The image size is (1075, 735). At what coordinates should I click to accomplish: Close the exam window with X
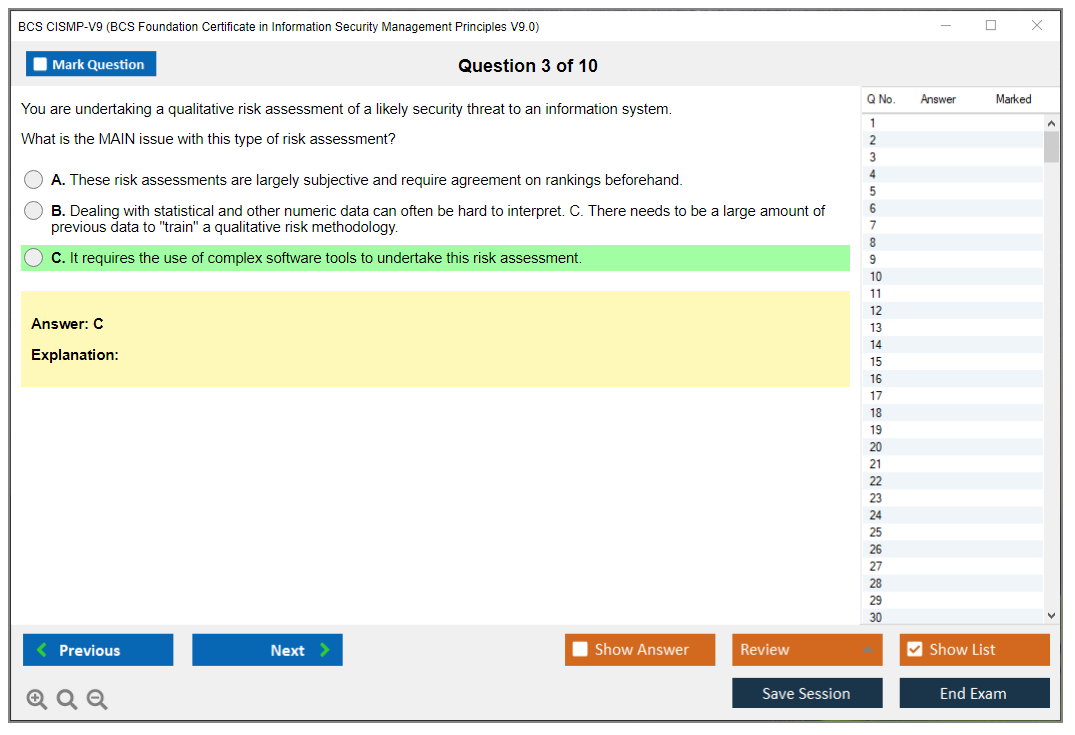coord(1037,26)
